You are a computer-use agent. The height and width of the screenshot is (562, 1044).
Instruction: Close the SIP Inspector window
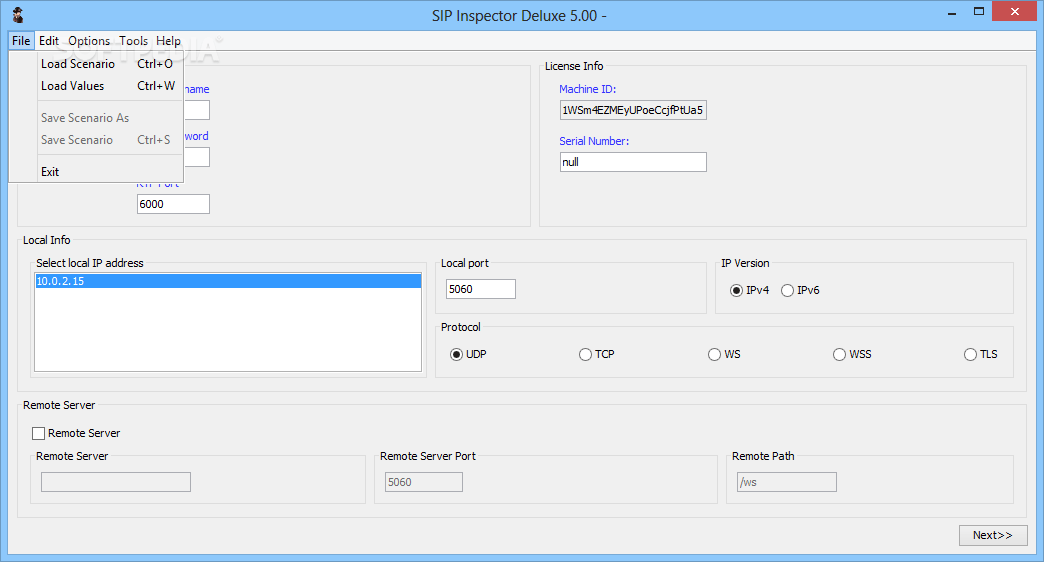[x=1015, y=11]
